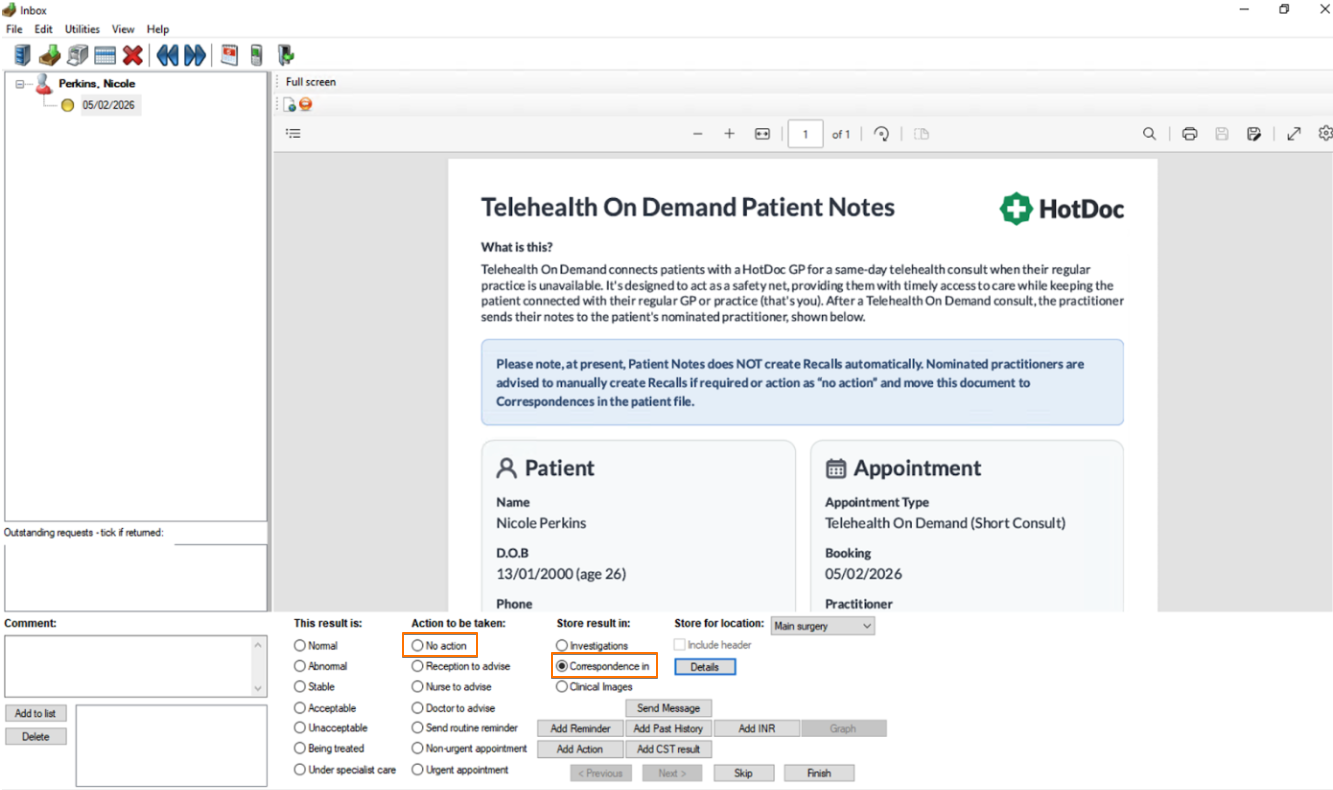Select Send routine reminder option
This screenshot has height=790, width=1333.
(x=417, y=728)
